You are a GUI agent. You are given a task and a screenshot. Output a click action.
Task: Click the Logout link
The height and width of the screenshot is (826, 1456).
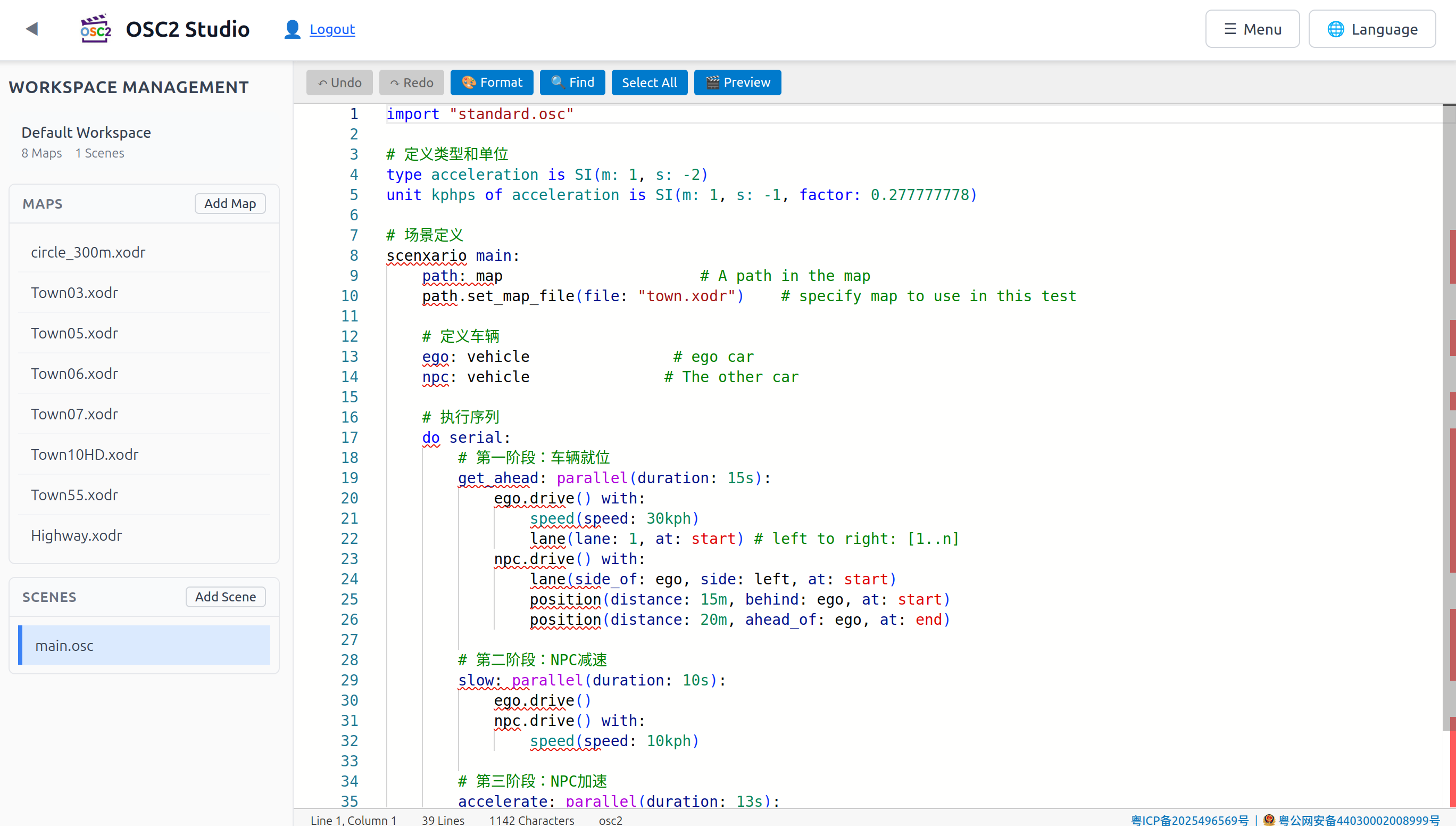pos(332,29)
